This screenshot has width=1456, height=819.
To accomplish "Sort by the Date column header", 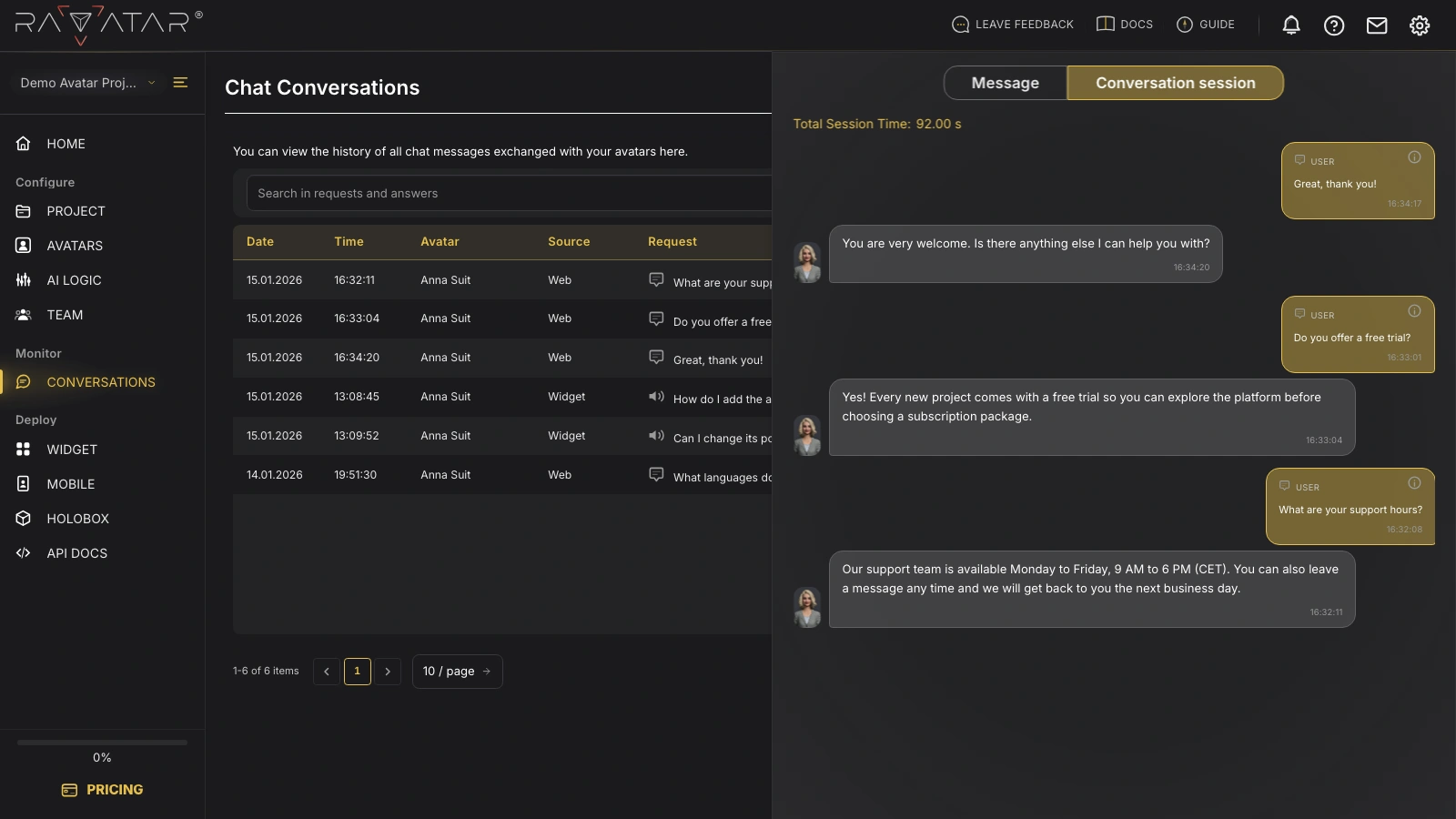I will click(260, 242).
